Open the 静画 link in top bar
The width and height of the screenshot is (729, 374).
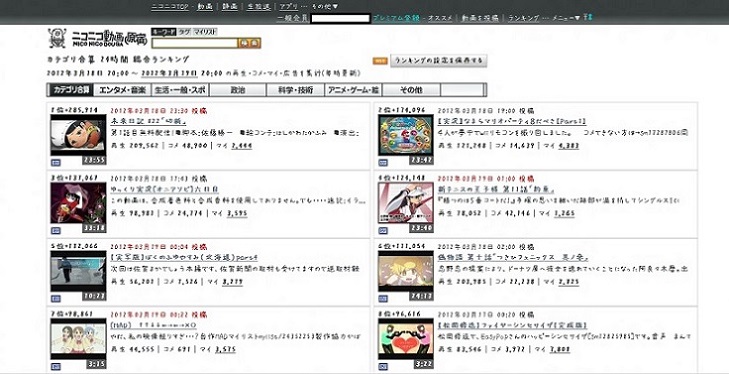(230, 7)
